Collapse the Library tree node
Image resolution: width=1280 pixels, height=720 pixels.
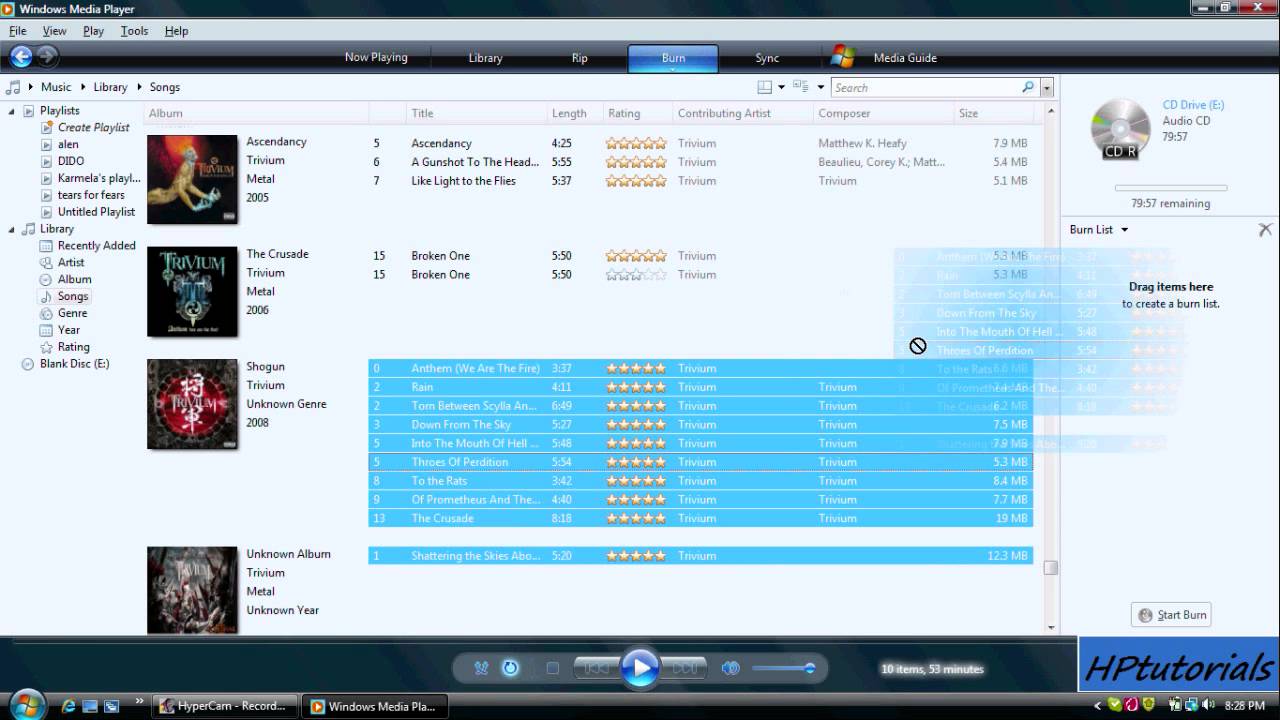(x=12, y=229)
